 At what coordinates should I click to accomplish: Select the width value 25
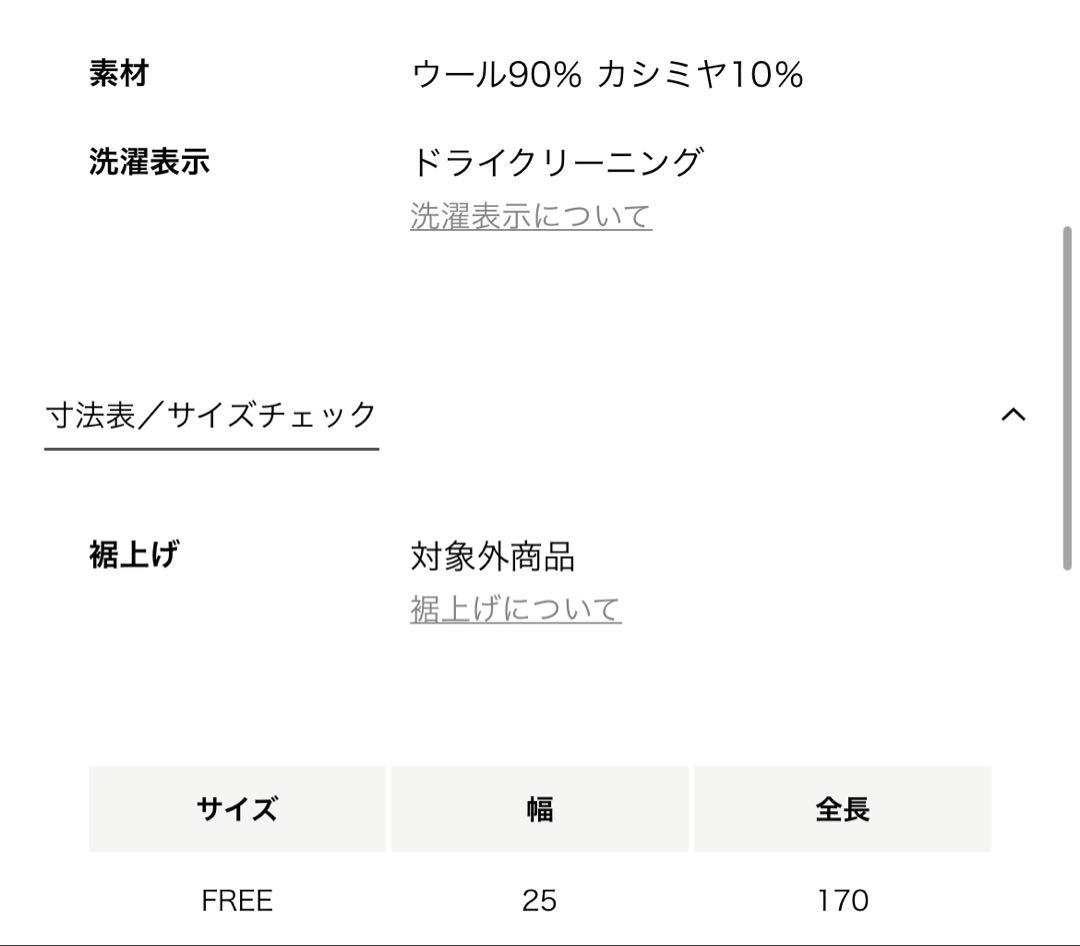pyautogui.click(x=538, y=900)
